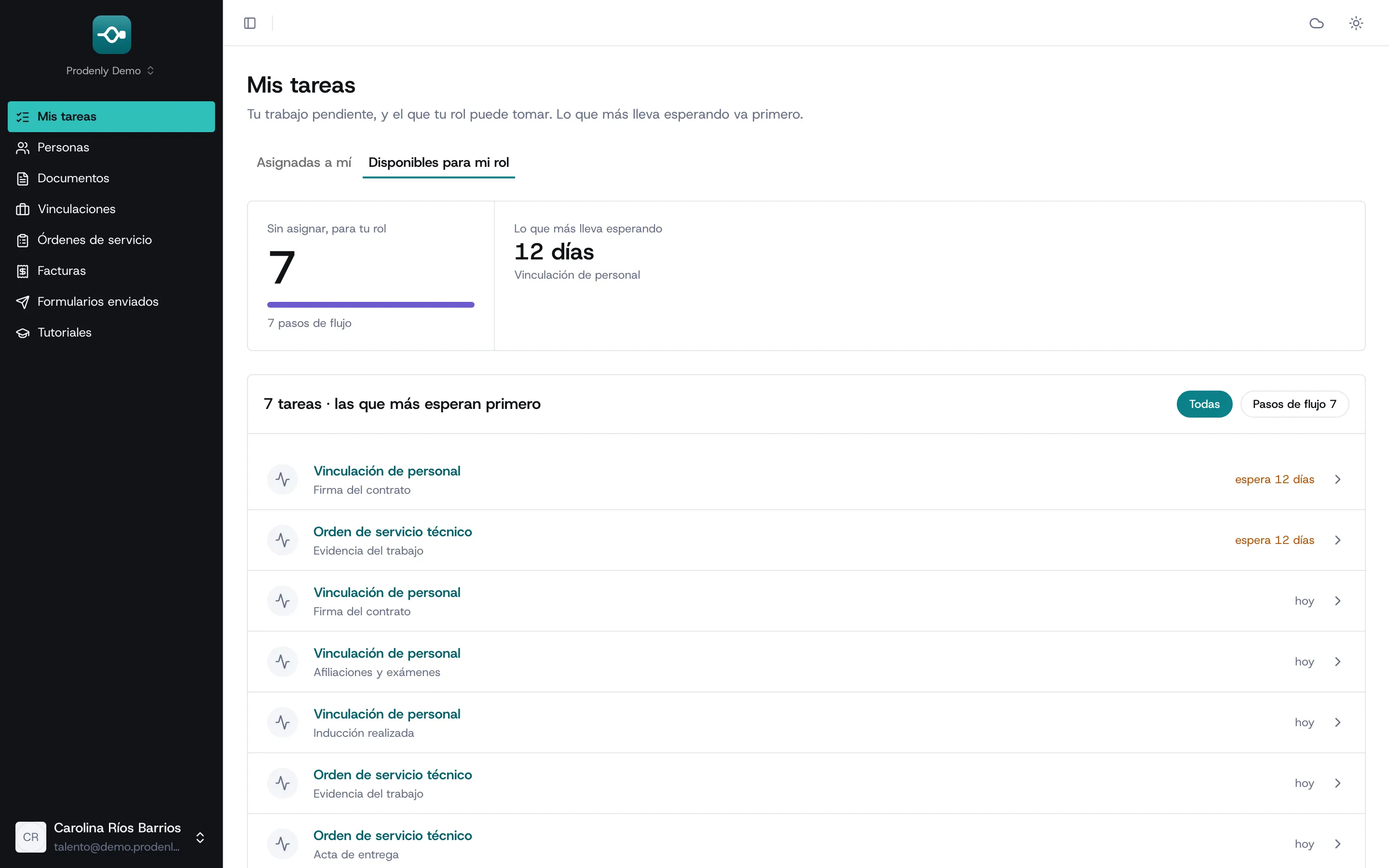This screenshot has height=868, width=1389.
Task: Expand the Carolina Ríos Barrios account menu
Action: click(200, 837)
